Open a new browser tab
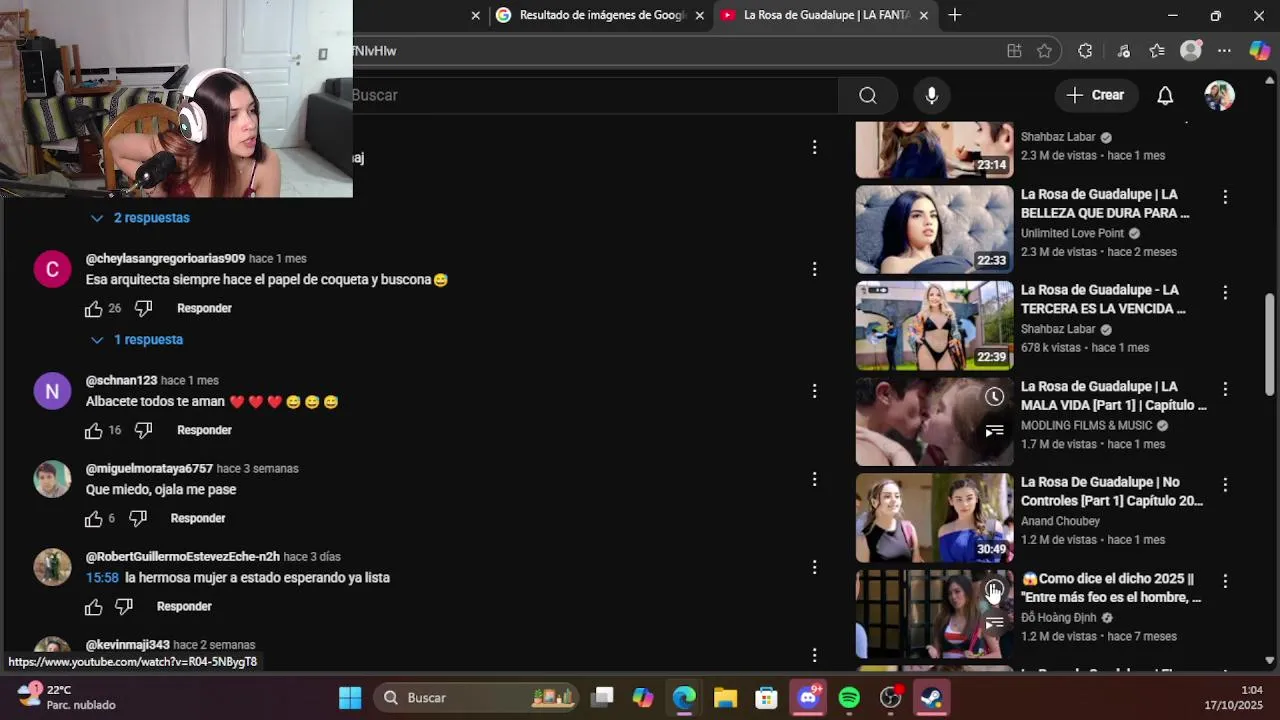Viewport: 1280px width, 720px height. pos(955,15)
